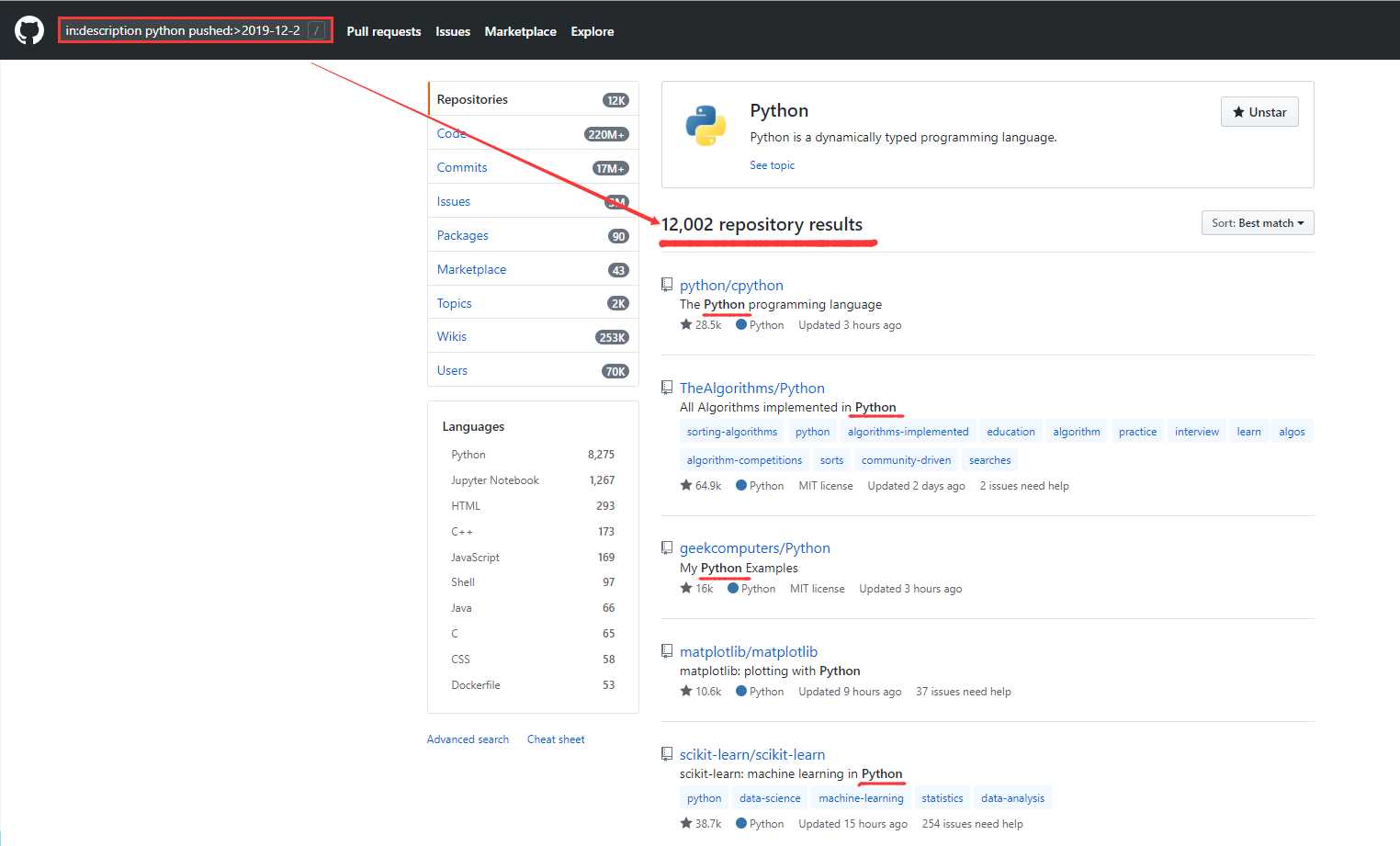Open the See topic link
Viewport: 1400px width, 846px height.
(772, 165)
